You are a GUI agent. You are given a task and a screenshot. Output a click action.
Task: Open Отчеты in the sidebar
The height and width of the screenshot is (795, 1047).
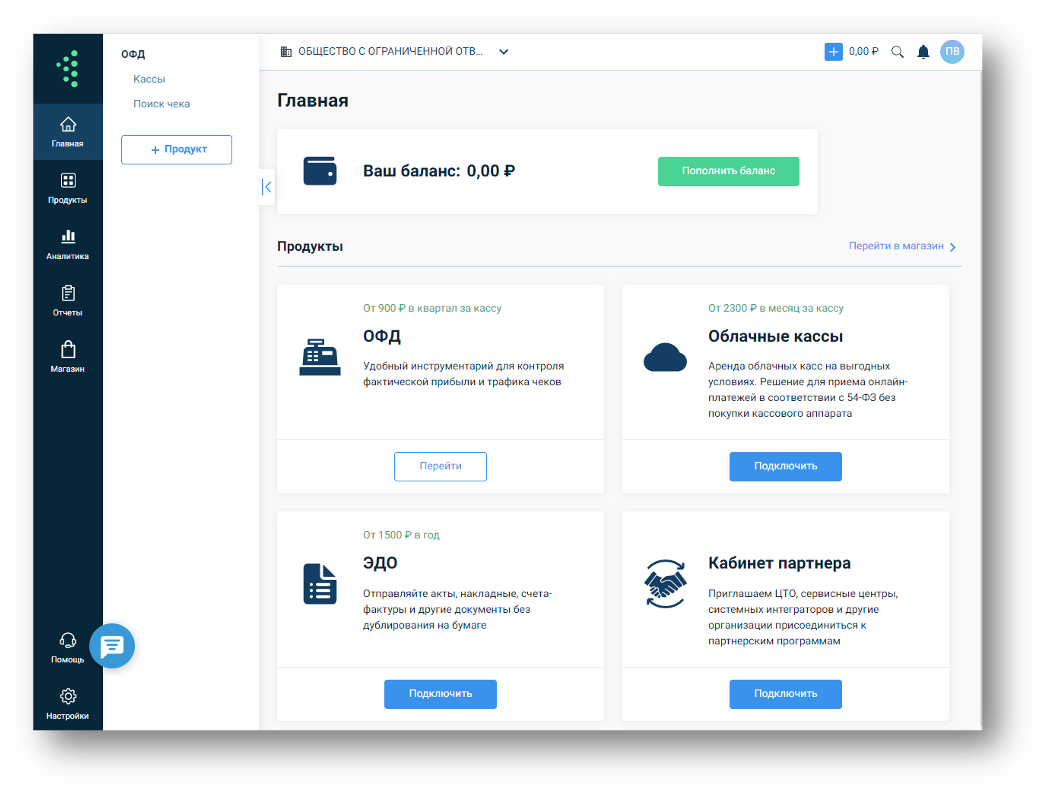point(67,300)
